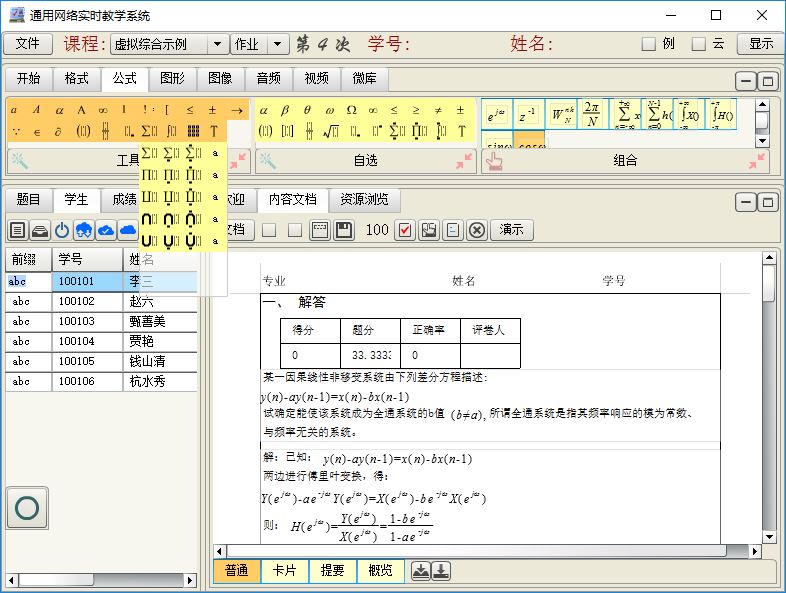This screenshot has width=786, height=593.
Task: Click the 显示 button
Action: pyautogui.click(x=761, y=44)
